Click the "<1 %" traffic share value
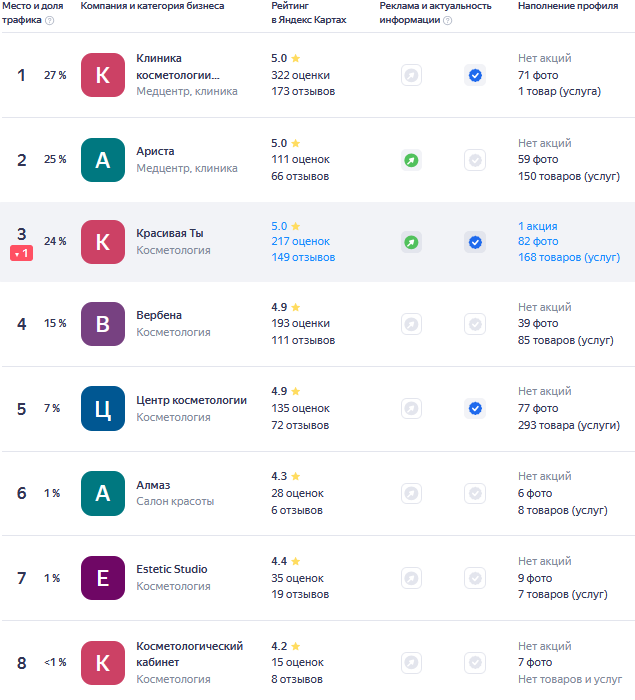 click(55, 662)
